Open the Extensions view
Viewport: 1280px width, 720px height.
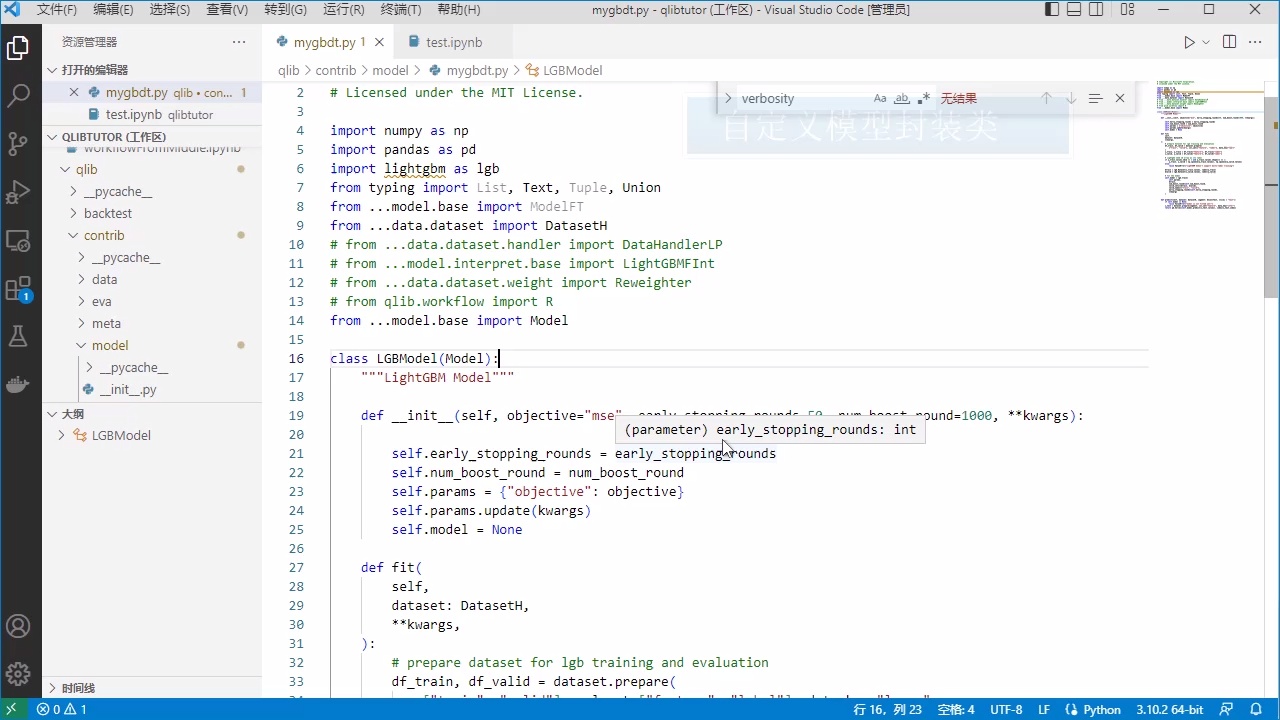[18, 289]
